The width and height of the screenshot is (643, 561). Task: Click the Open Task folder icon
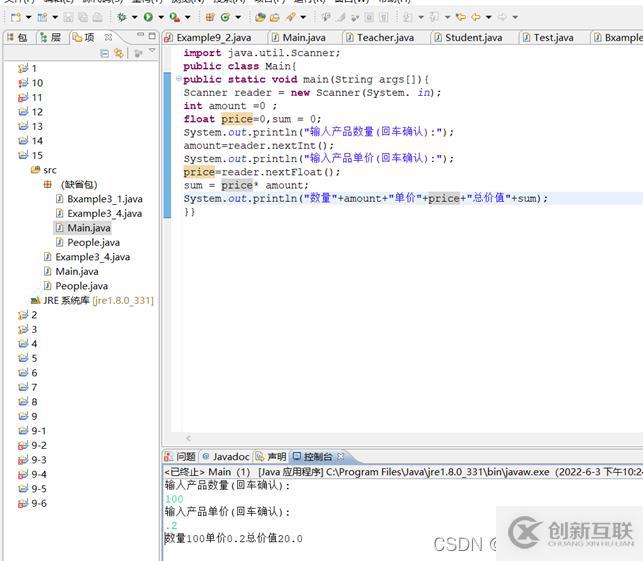click(x=275, y=17)
